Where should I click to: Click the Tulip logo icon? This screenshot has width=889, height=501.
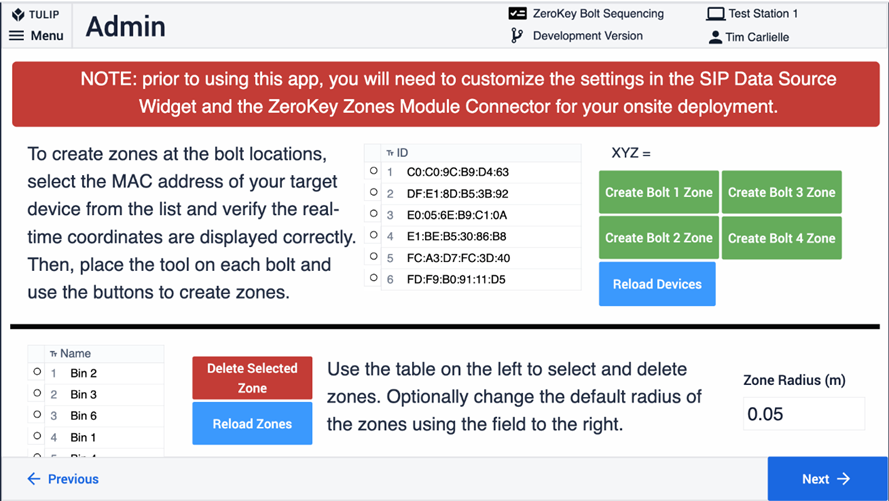[x=18, y=15]
